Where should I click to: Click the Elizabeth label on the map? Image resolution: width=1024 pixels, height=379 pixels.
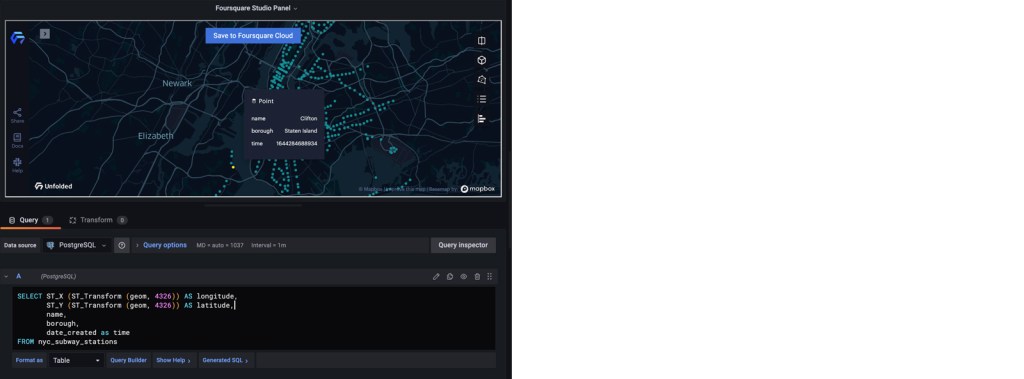pos(155,136)
